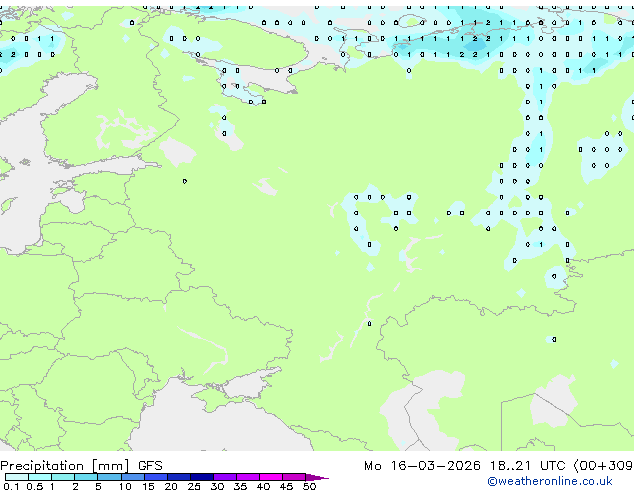Pick the 30–35 mm purple legend swatch

225,477
